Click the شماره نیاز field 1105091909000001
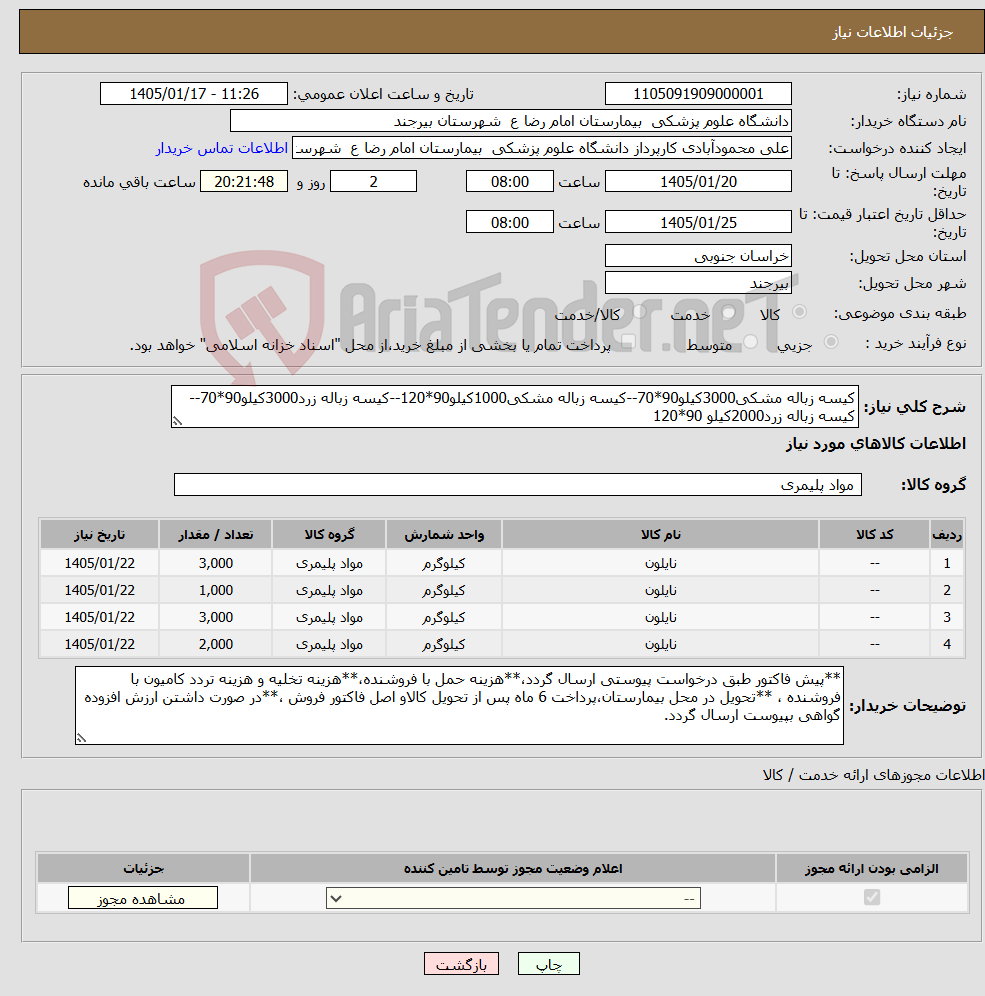The height and width of the screenshot is (996, 985). click(698, 94)
